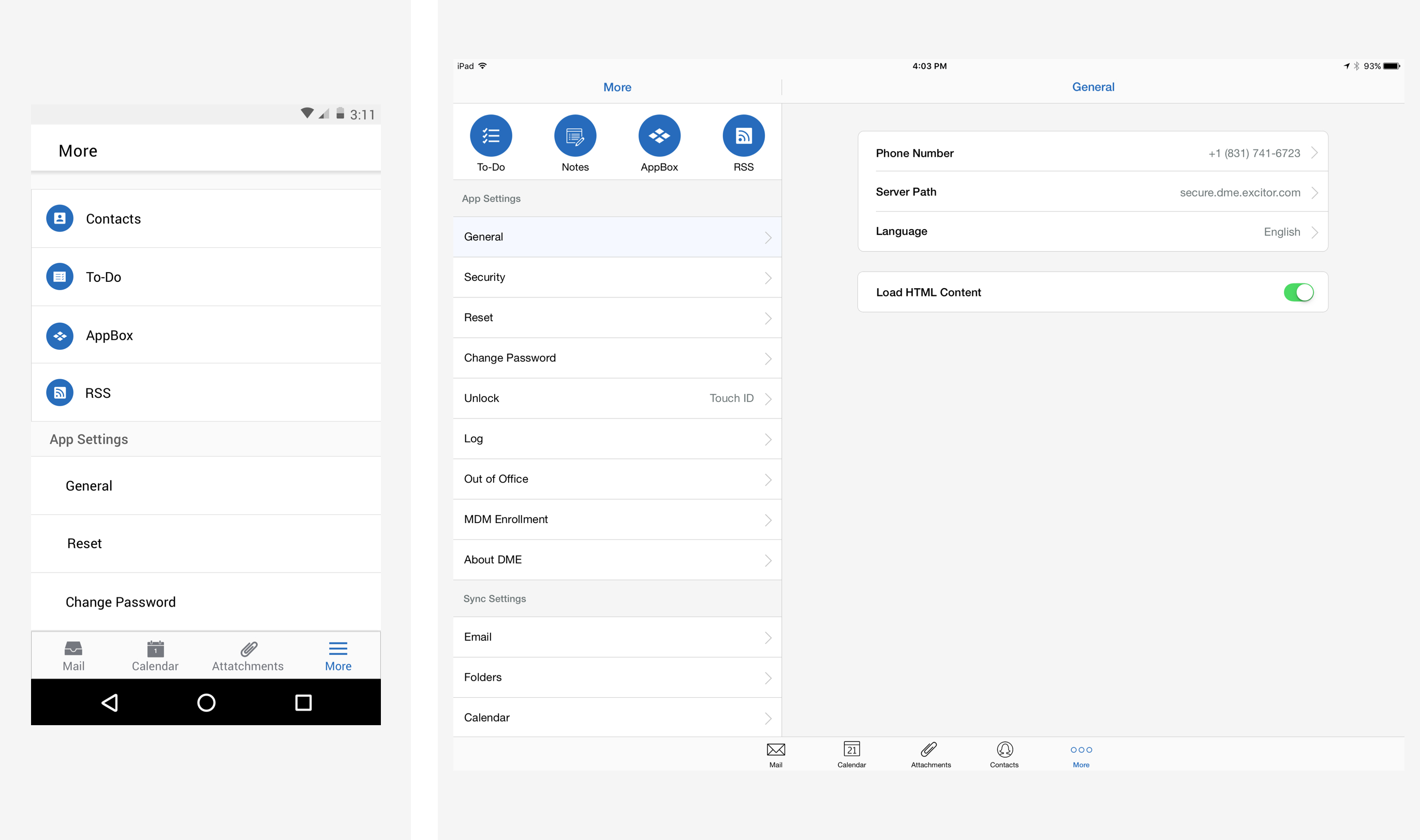Tap the Android Wi-Fi status icon
Viewport: 1420px width, 840px height.
[307, 113]
